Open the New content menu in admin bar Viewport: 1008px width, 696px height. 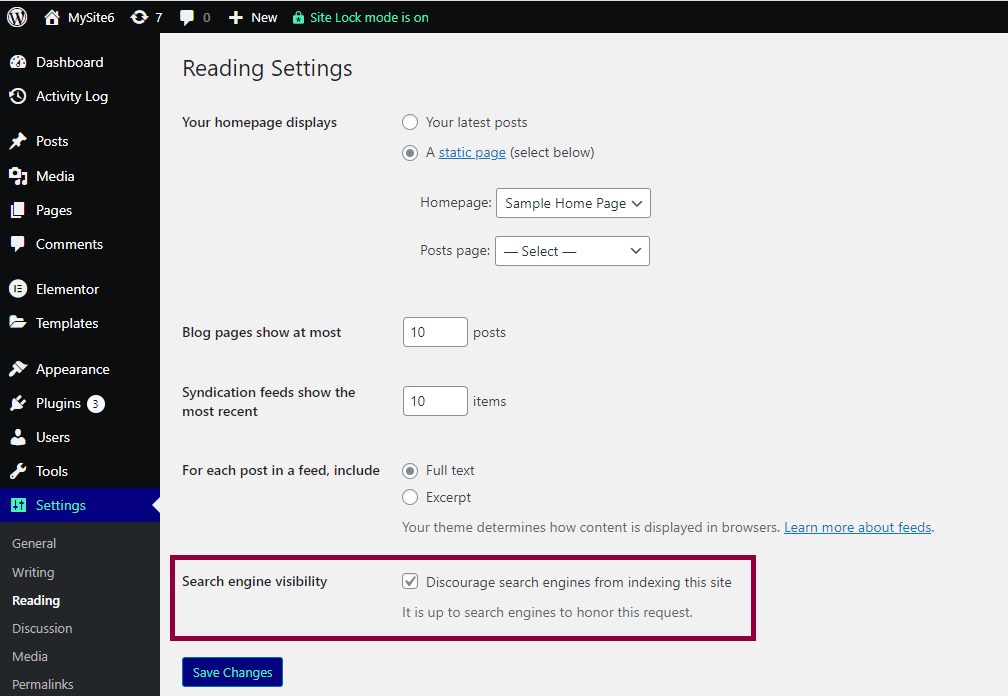point(253,17)
